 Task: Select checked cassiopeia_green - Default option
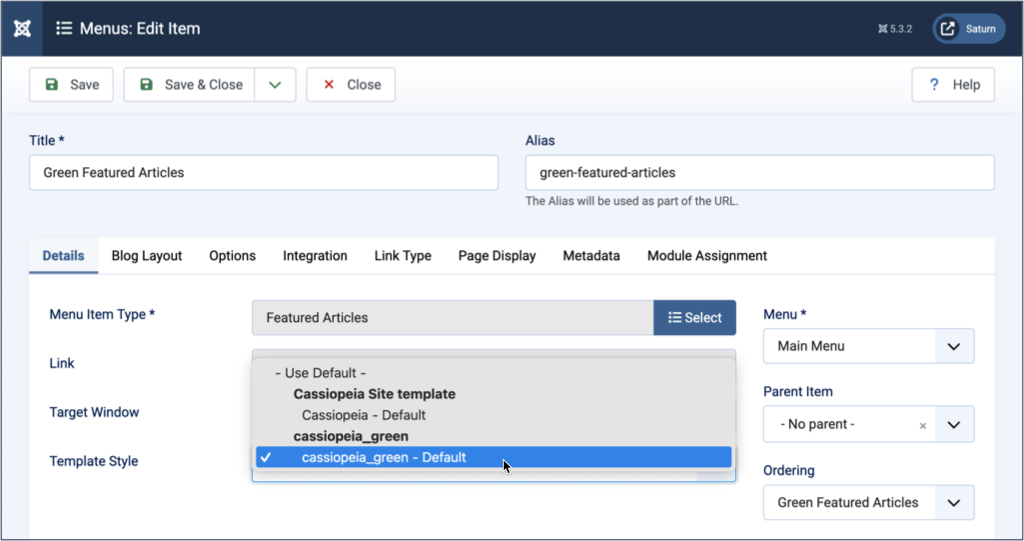[384, 458]
